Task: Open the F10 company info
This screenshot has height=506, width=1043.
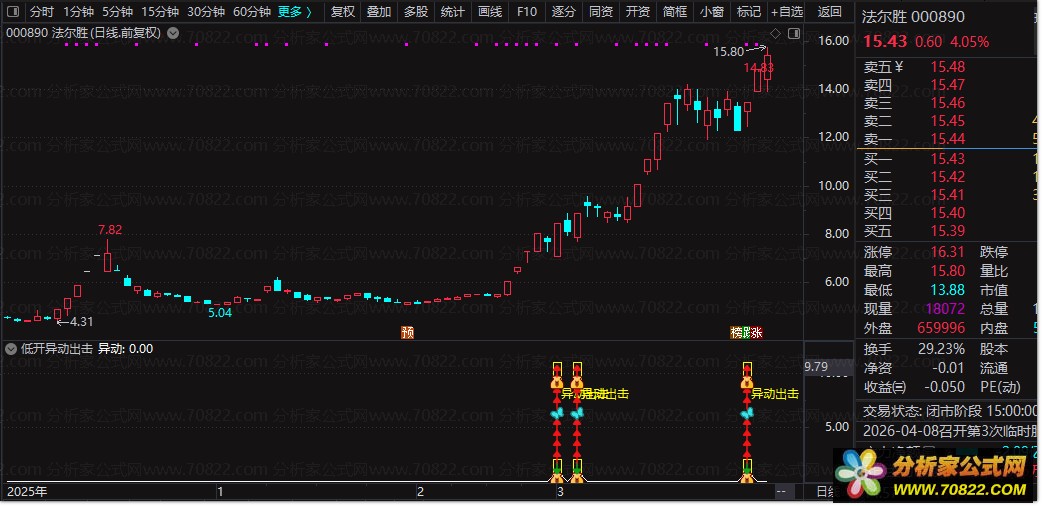Action: (x=527, y=11)
